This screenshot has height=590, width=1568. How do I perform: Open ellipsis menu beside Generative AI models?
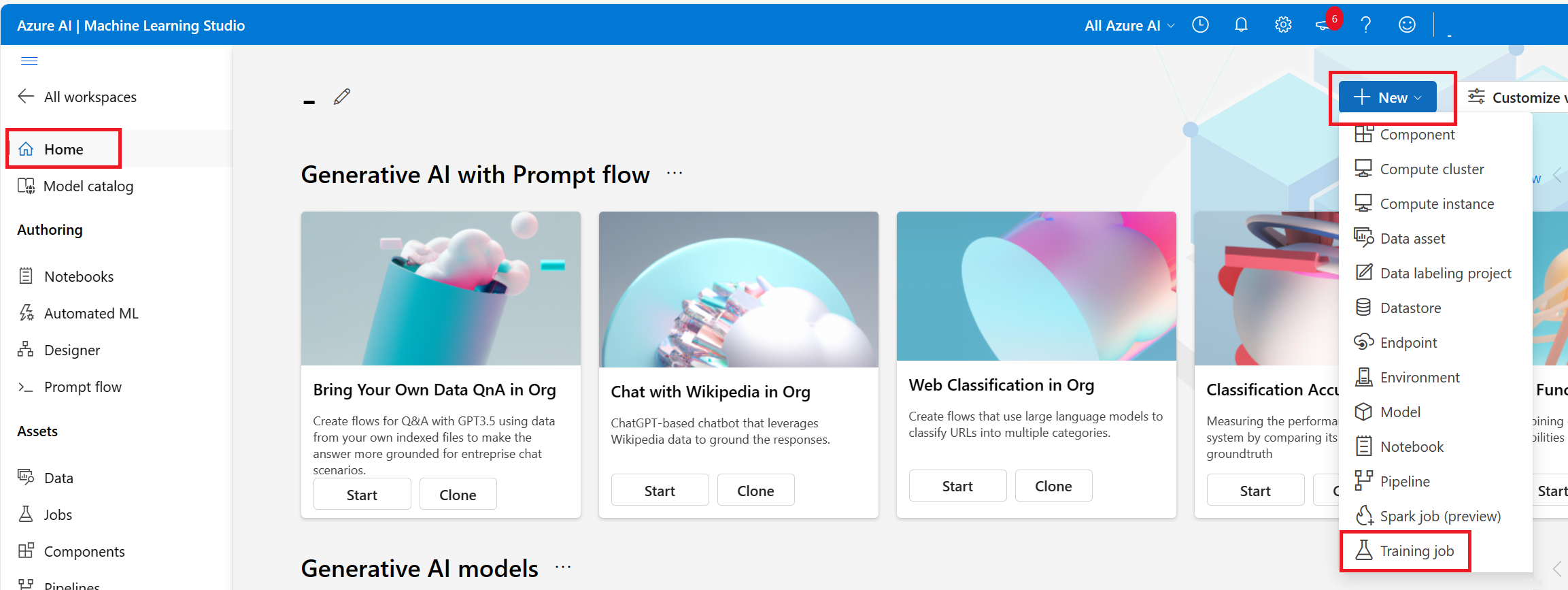(x=563, y=568)
